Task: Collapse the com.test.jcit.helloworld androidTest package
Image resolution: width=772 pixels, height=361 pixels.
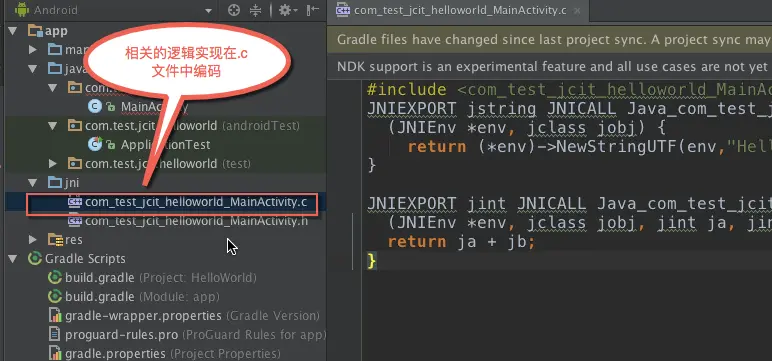Action: point(53,126)
